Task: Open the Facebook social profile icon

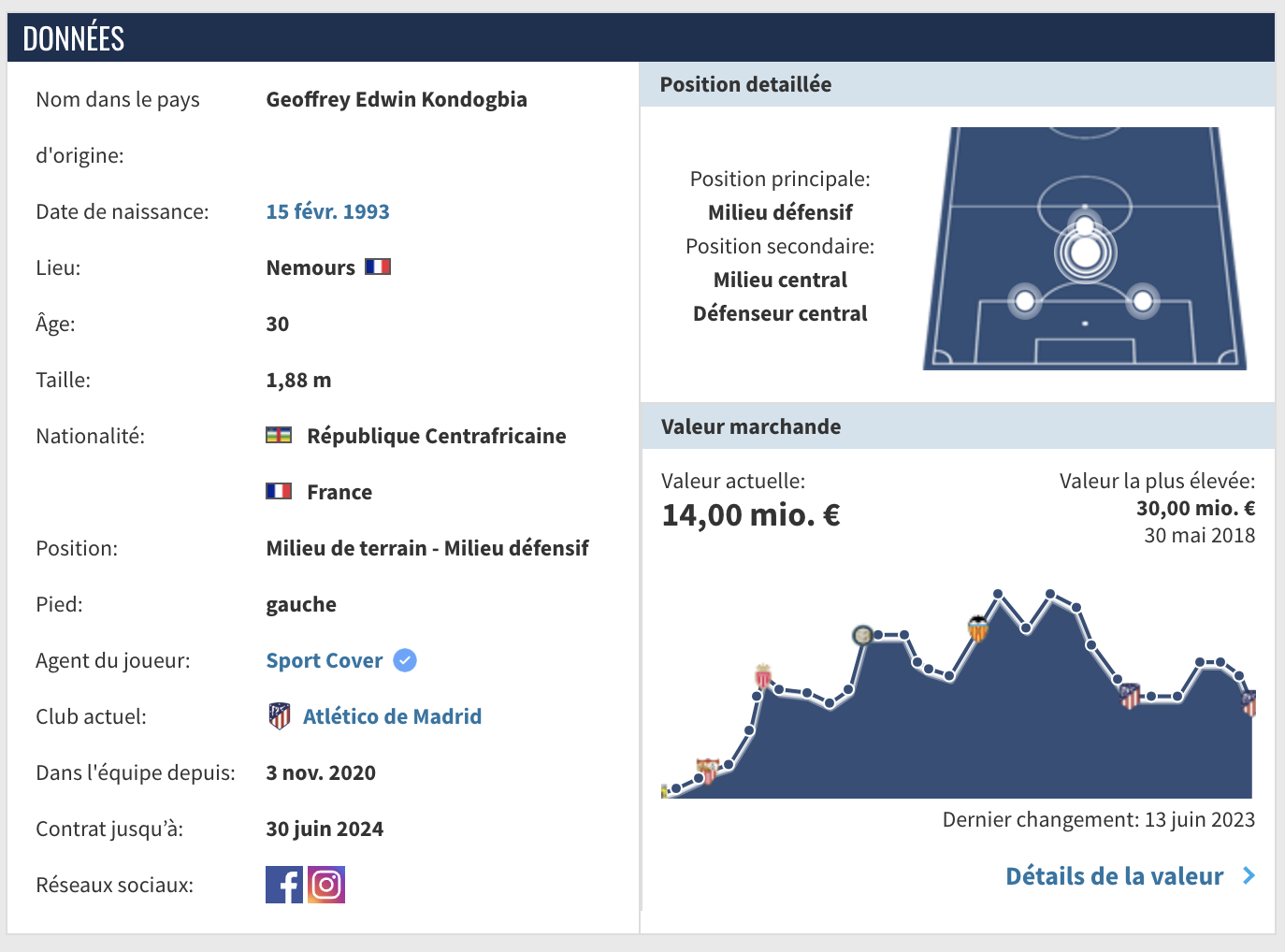Action: pos(284,885)
